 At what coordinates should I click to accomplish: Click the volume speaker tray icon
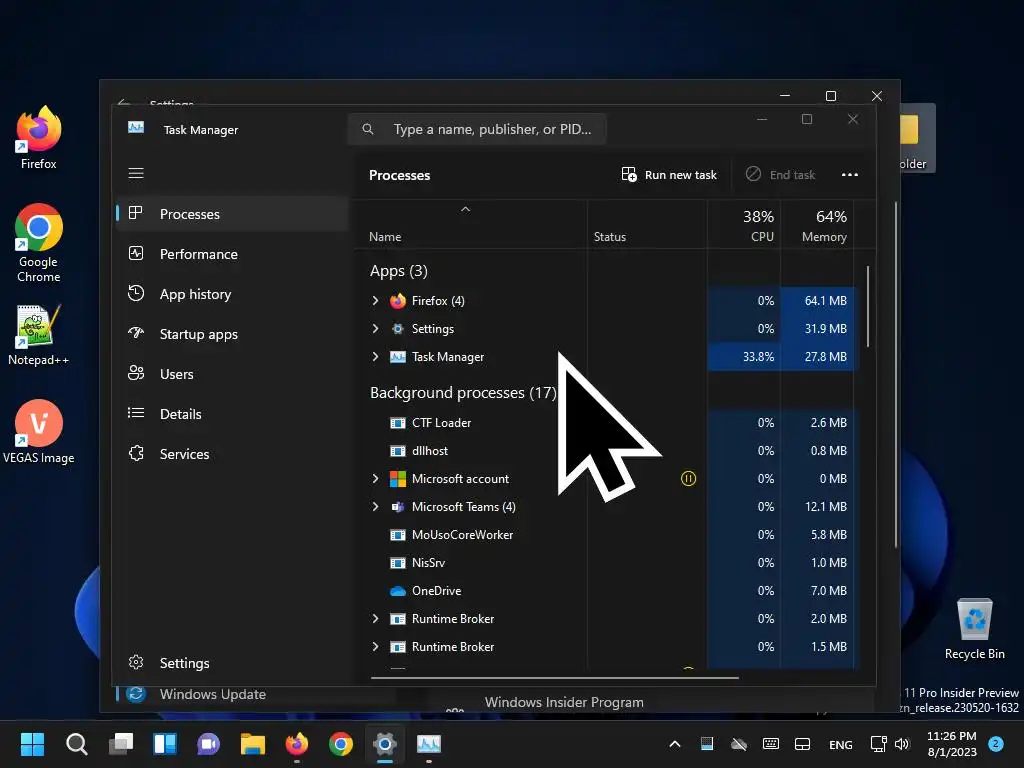coord(902,744)
